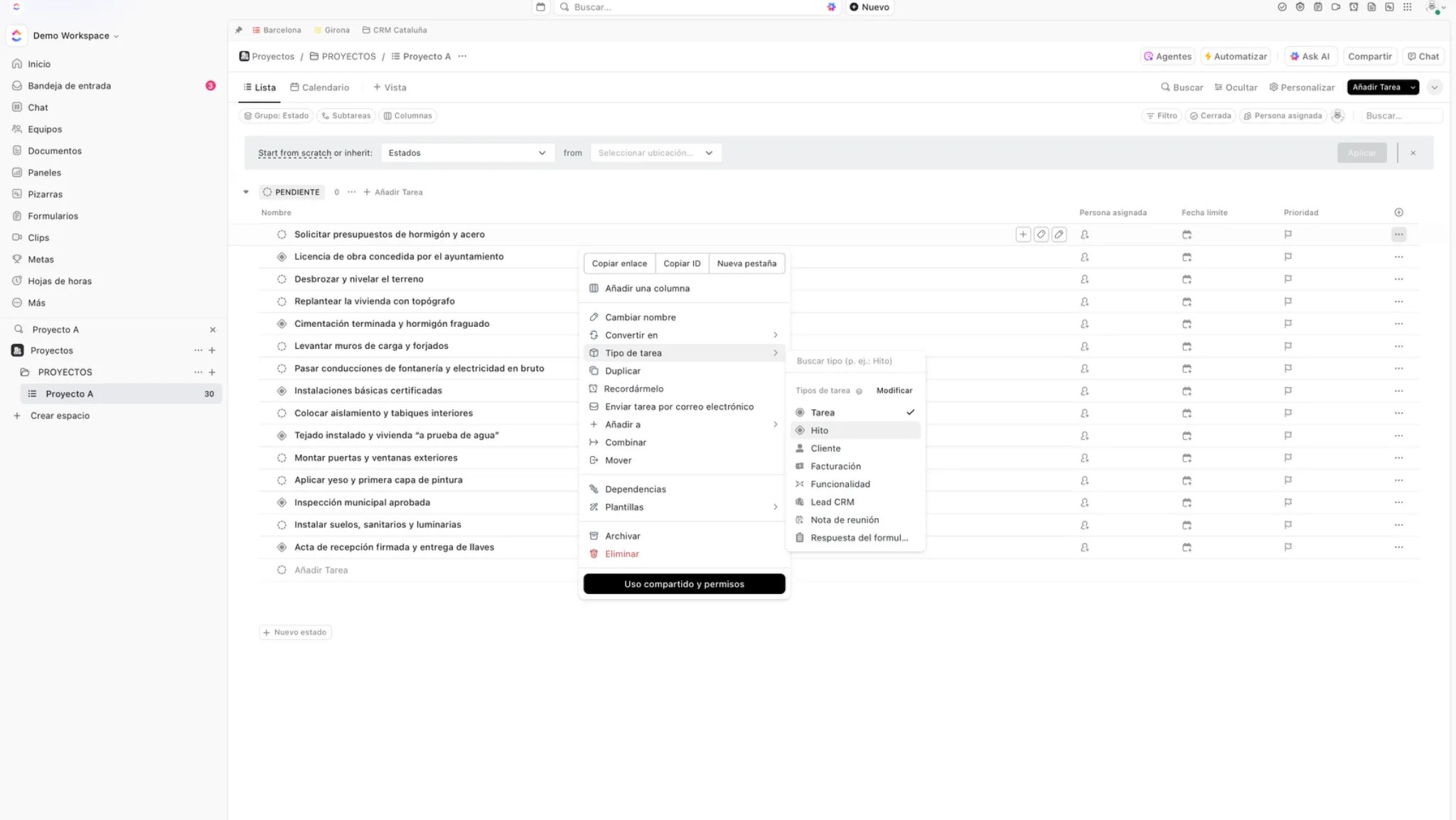The height and width of the screenshot is (820, 1456).
Task: Assign someone to 'Levantar muros de carga y forjados'
Action: pos(1085,346)
